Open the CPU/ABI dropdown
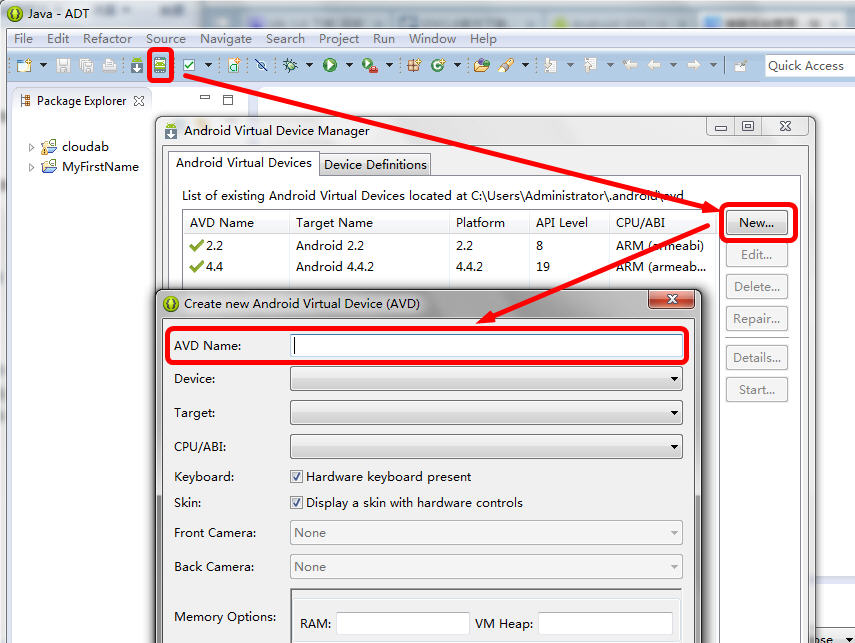Viewport: 855px width, 643px height. coord(486,447)
